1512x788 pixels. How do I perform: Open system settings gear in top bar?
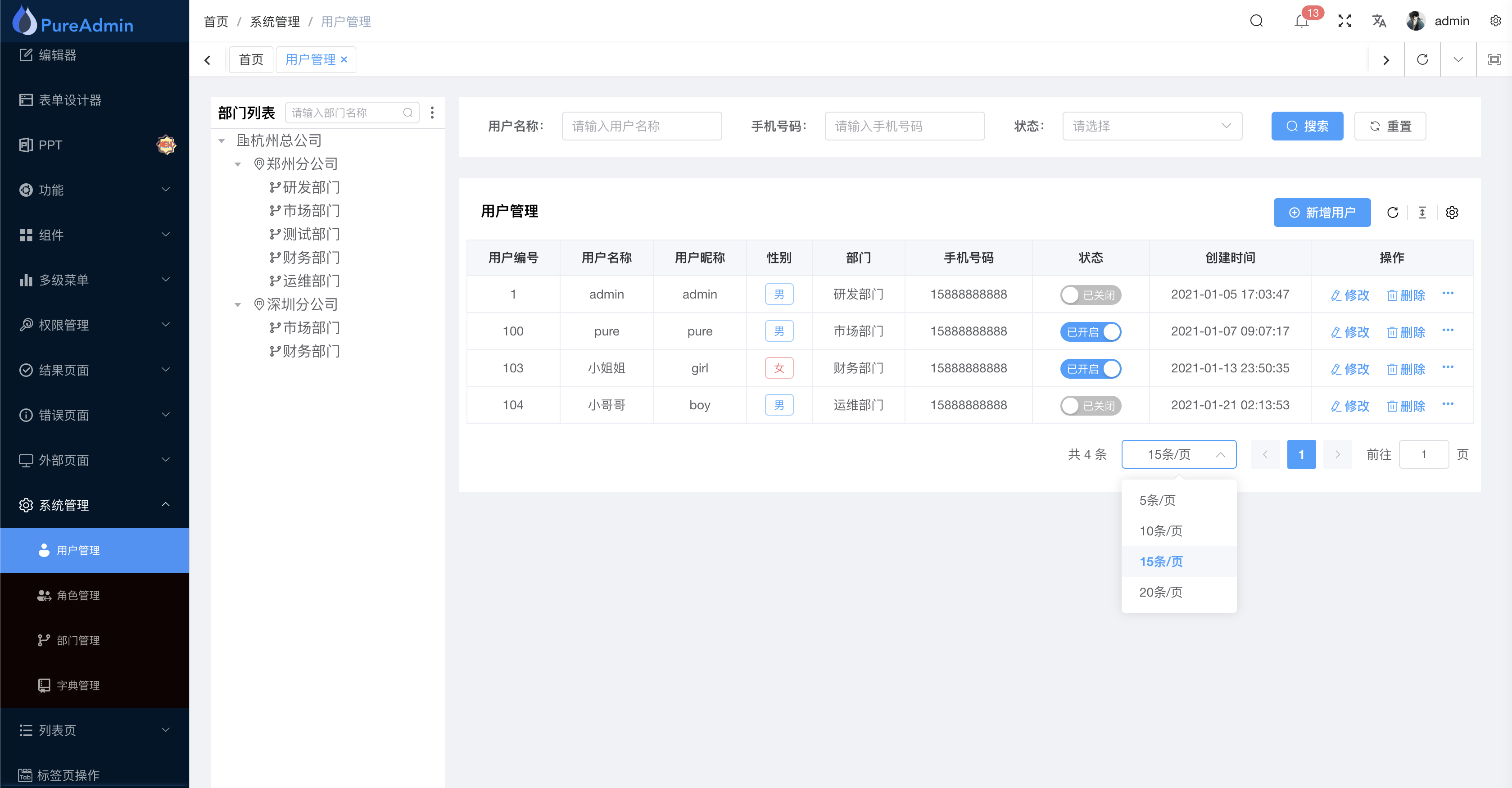coord(1494,21)
